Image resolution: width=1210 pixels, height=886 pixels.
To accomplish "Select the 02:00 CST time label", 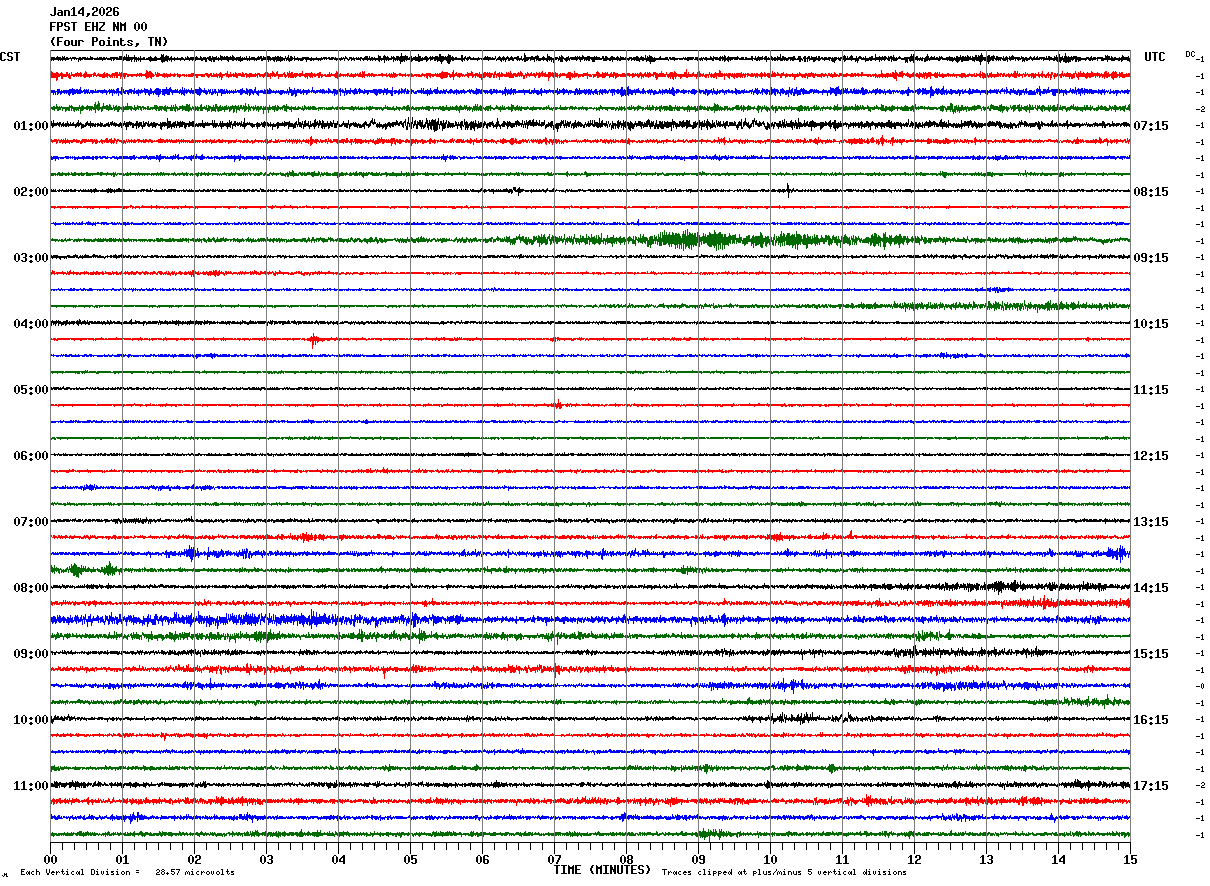I will (x=31, y=192).
